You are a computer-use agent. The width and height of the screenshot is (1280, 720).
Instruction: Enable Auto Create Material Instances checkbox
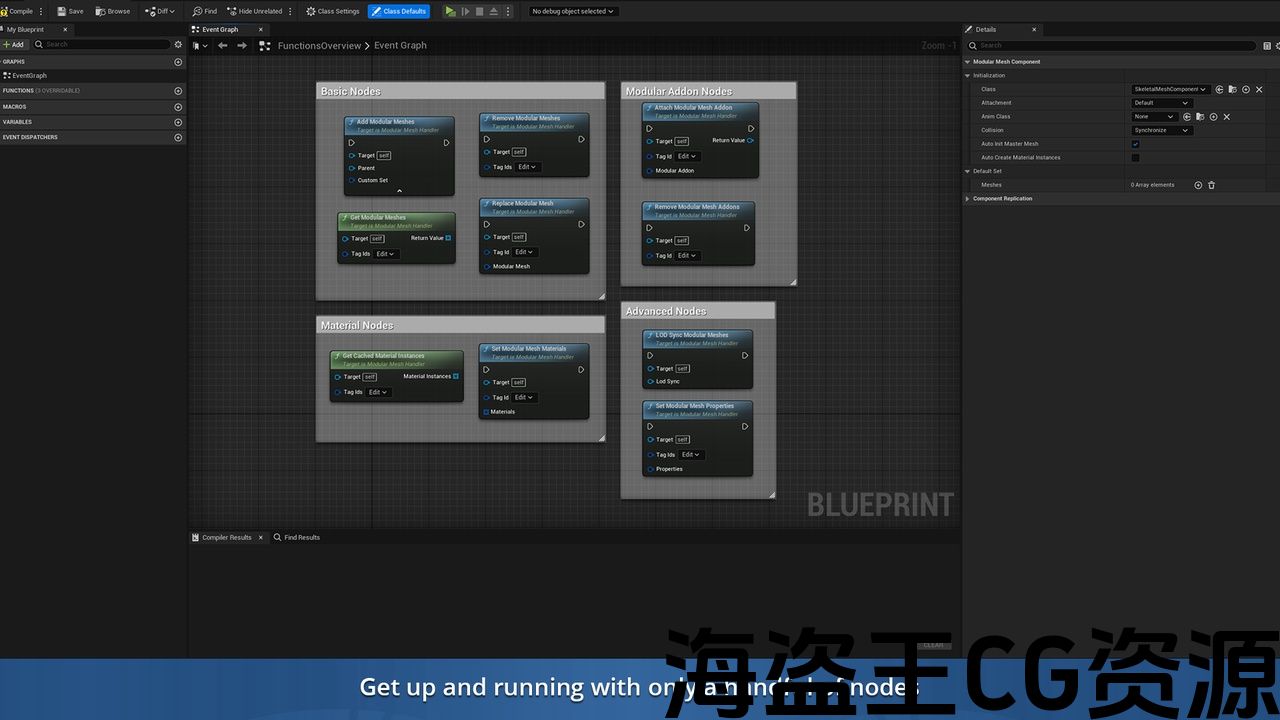pyautogui.click(x=1135, y=158)
